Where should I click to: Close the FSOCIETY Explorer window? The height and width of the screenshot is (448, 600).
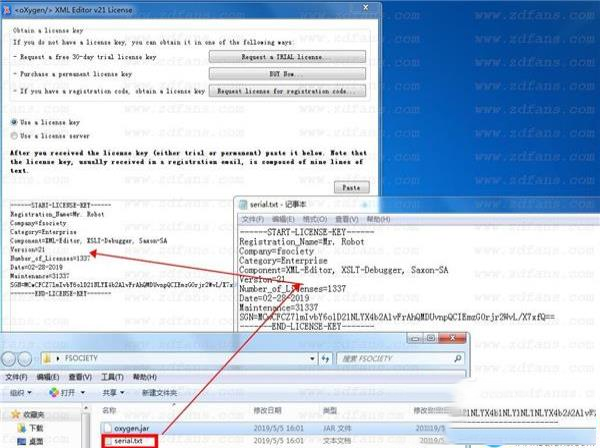(452, 338)
